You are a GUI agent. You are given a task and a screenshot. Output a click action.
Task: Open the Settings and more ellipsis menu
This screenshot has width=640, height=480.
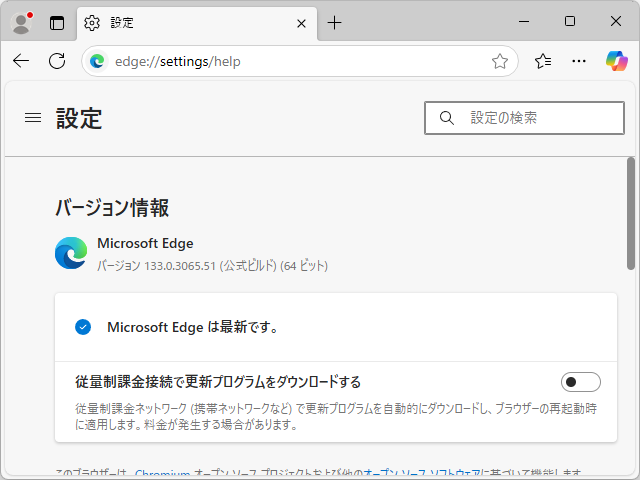[x=579, y=61]
